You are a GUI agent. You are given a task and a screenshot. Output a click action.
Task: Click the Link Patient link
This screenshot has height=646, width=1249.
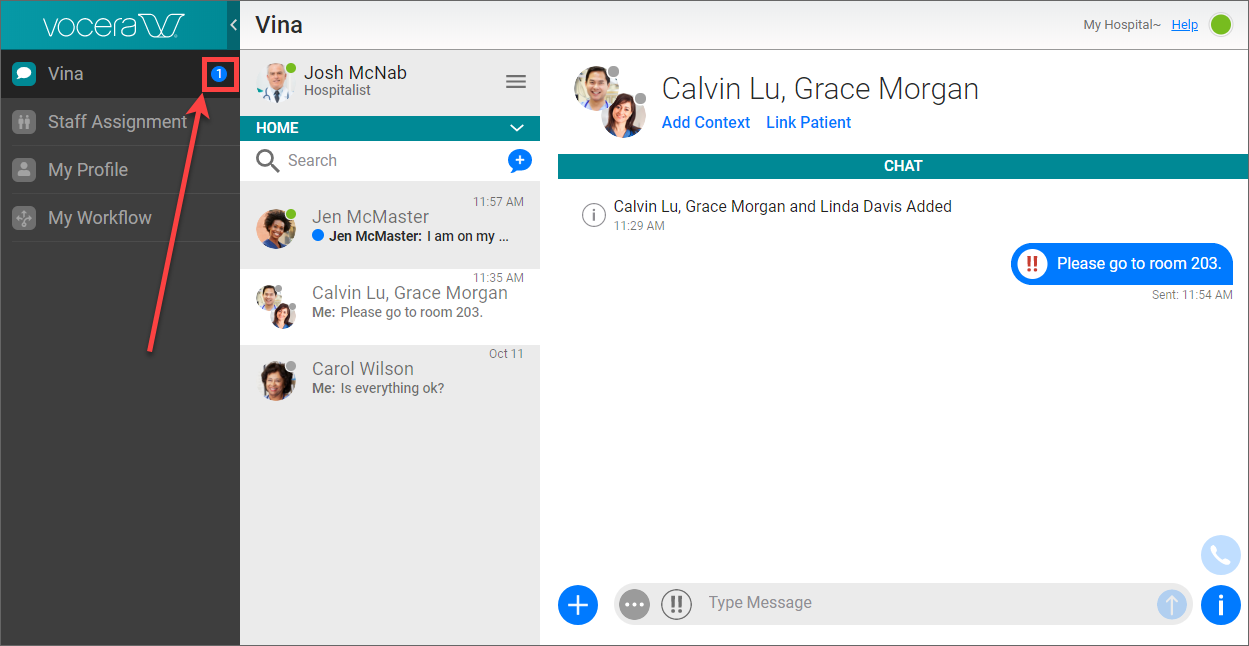[809, 122]
